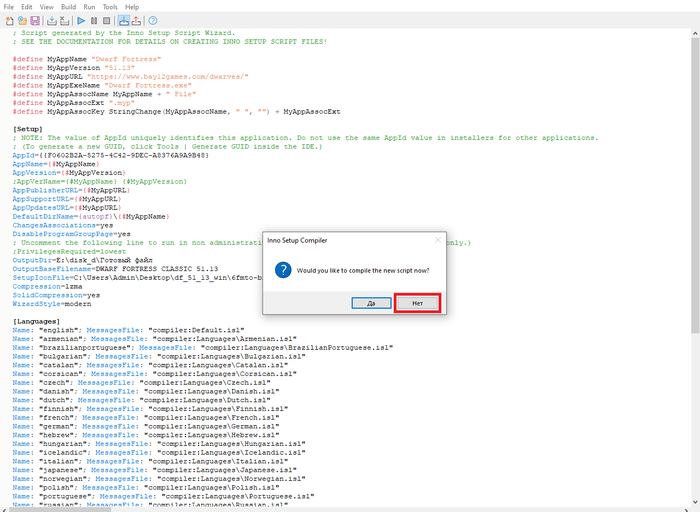Open Help via question mark toolbar icon
Viewport: 700px width, 512px height.
tap(152, 20)
